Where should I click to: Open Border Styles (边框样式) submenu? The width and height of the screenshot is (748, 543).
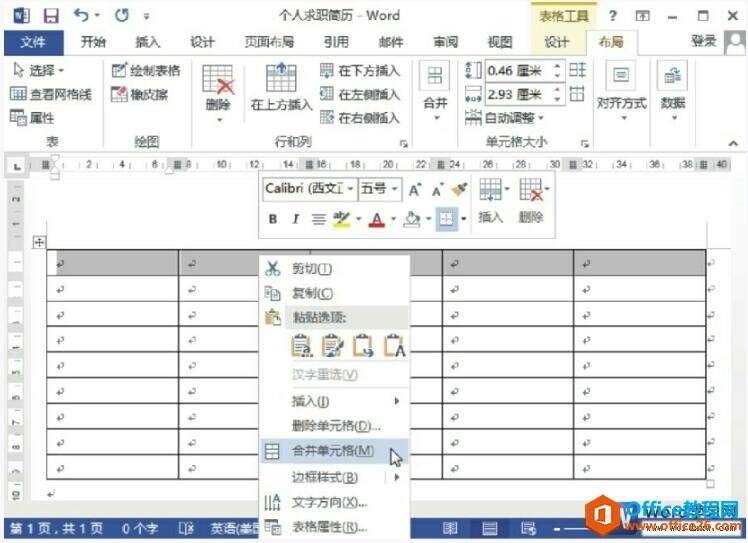pyautogui.click(x=335, y=477)
